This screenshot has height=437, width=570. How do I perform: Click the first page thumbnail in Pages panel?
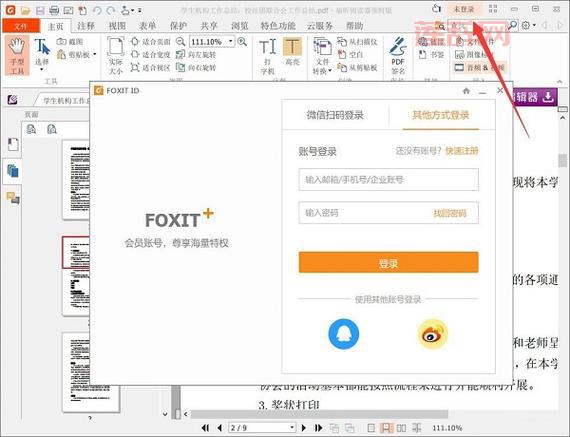[76, 180]
